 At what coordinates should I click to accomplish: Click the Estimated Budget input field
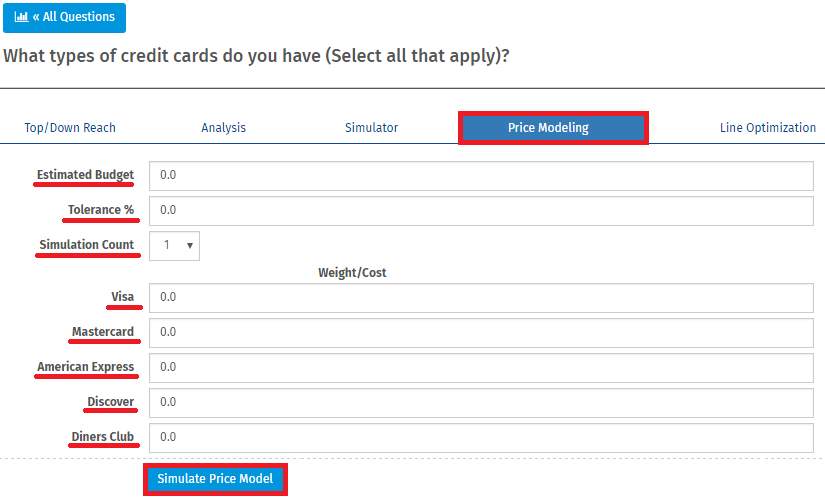pos(481,176)
